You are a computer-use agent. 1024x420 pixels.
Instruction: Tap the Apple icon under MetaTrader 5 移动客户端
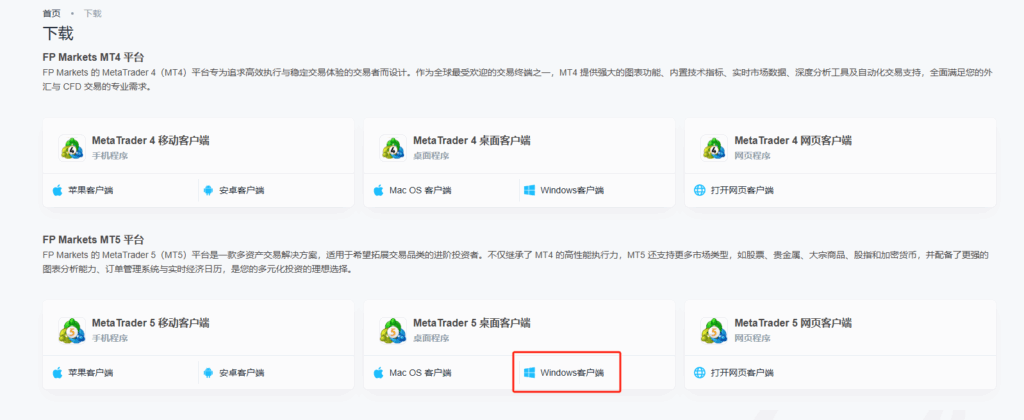pyautogui.click(x=57, y=373)
